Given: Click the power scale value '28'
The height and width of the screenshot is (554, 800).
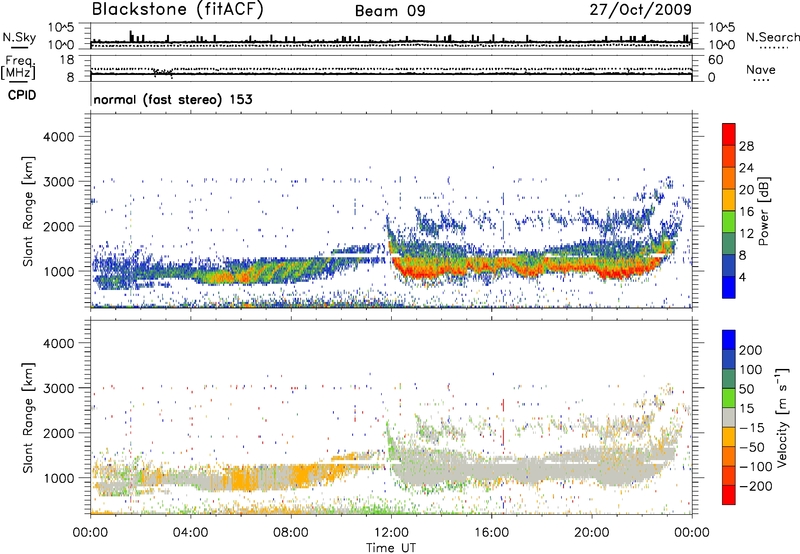Looking at the screenshot, I should [746, 146].
